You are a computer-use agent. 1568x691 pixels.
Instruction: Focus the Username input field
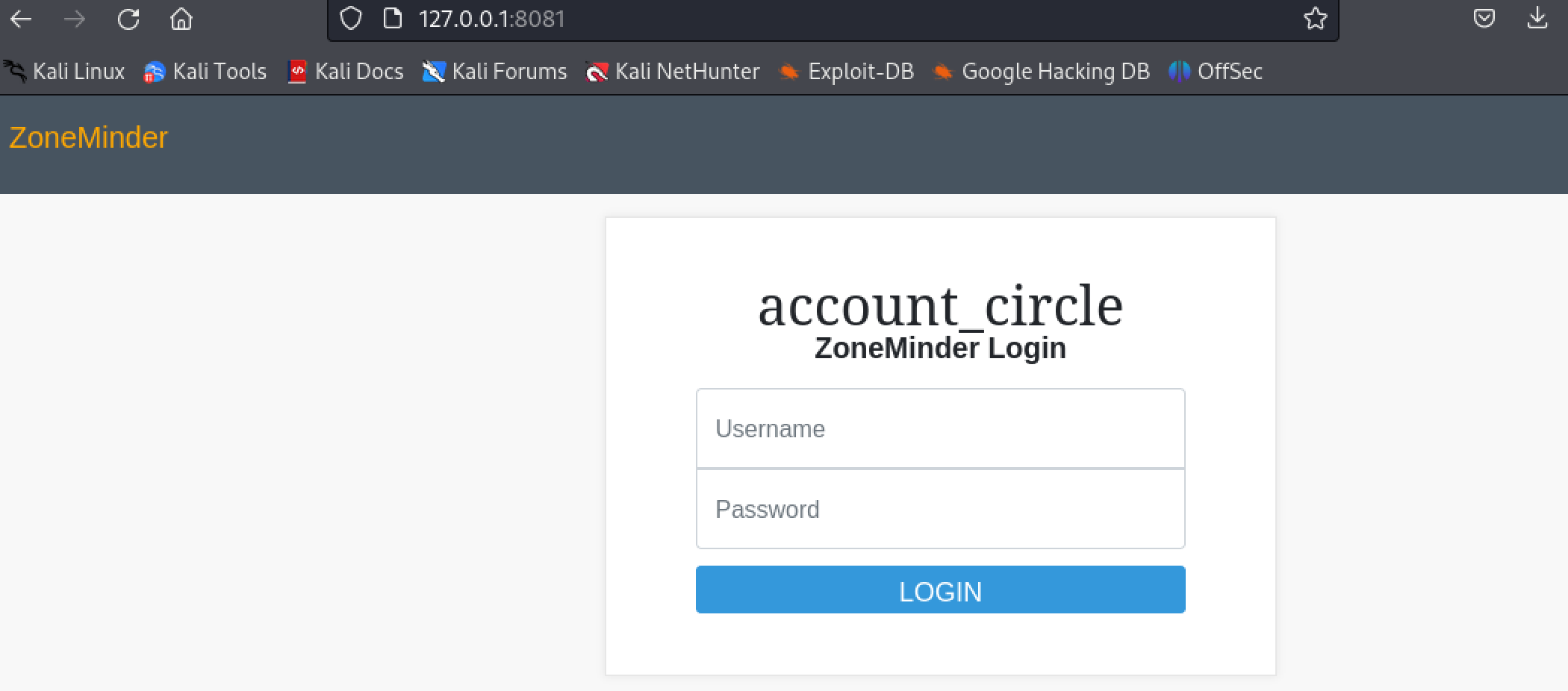coord(940,429)
